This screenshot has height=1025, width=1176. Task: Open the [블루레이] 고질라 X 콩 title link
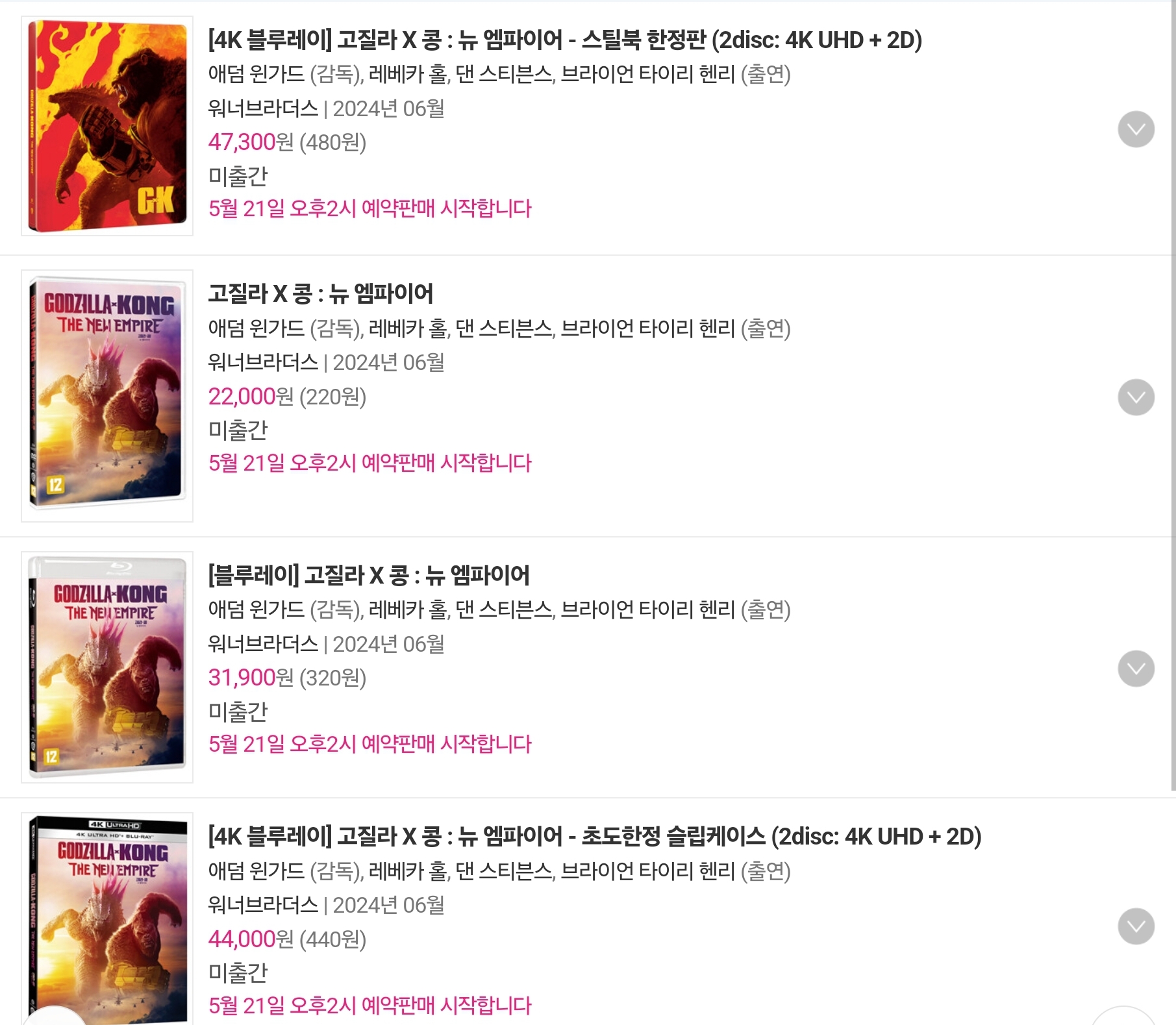coord(369,575)
